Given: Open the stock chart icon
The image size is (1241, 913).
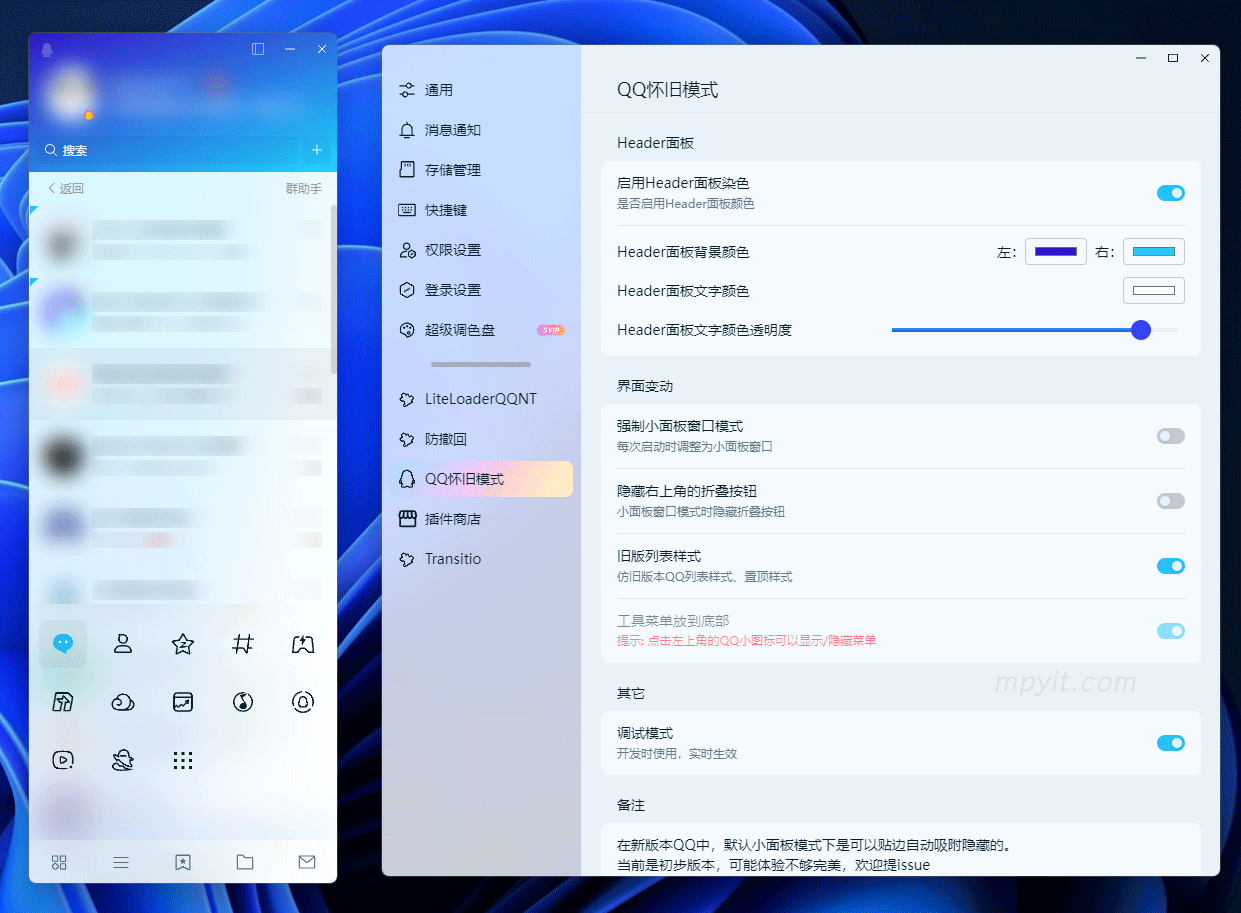Looking at the screenshot, I should pos(183,702).
